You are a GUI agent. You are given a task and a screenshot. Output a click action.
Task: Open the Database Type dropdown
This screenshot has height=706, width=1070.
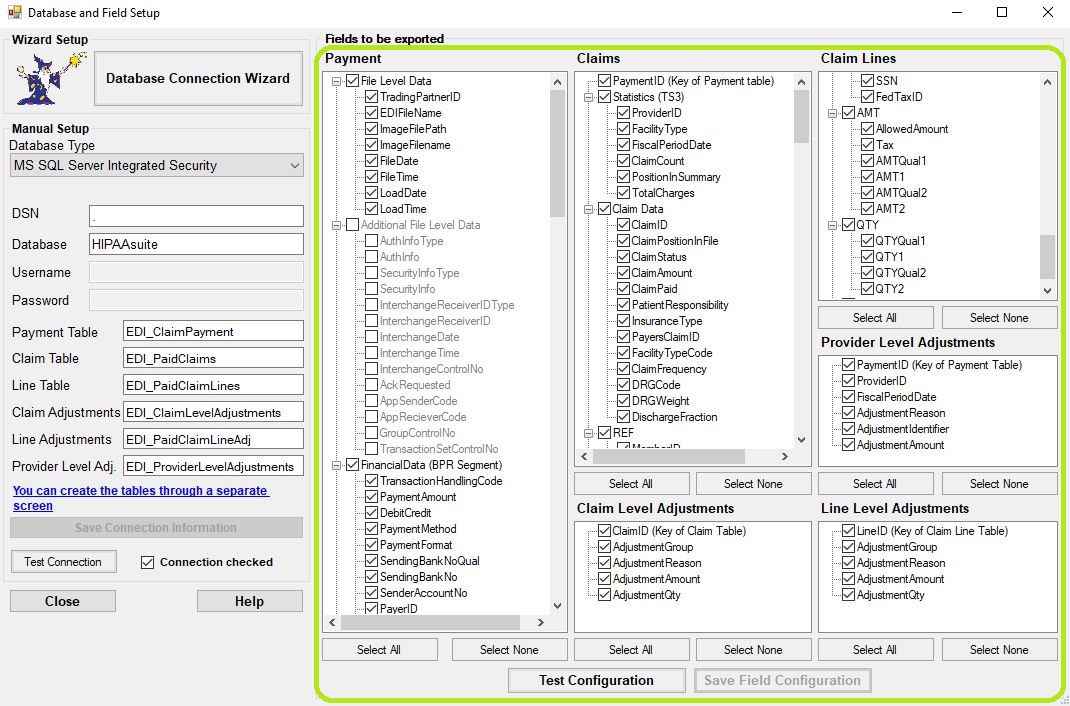click(x=157, y=166)
